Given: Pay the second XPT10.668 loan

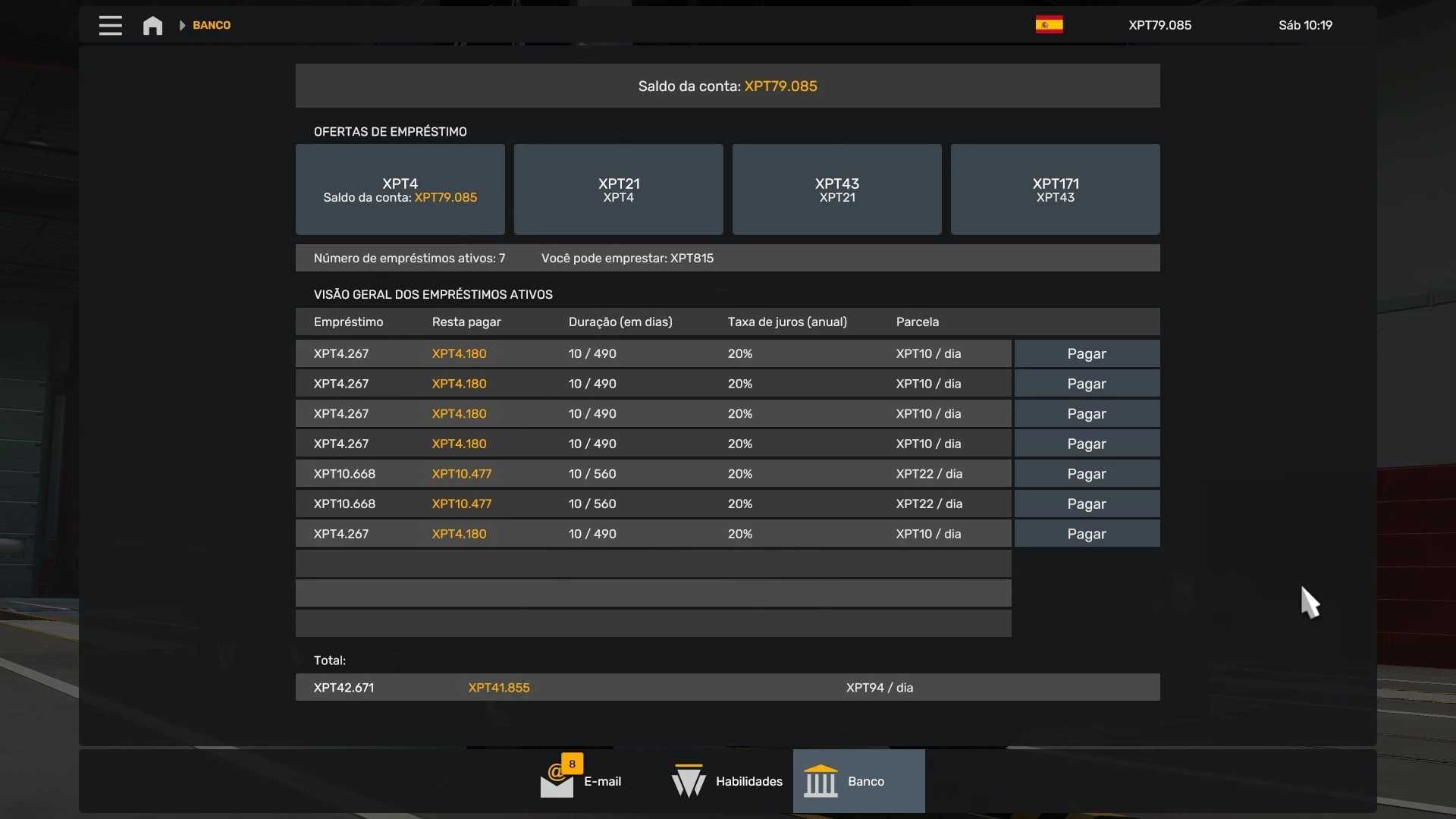Looking at the screenshot, I should 1087,504.
